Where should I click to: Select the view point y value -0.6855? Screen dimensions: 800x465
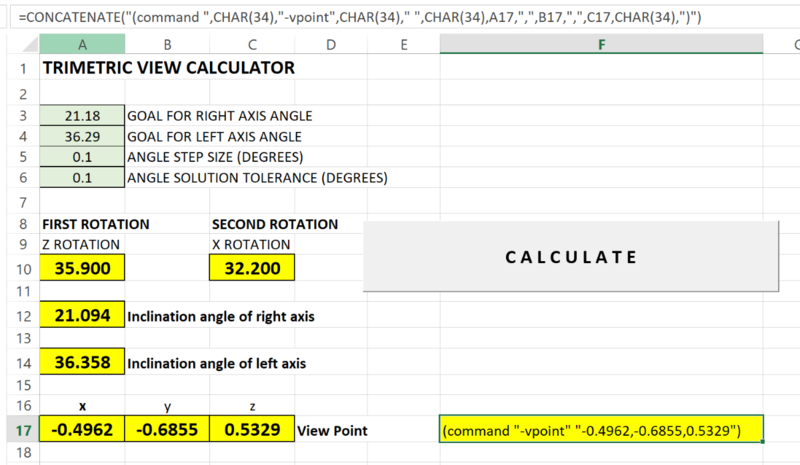point(167,430)
